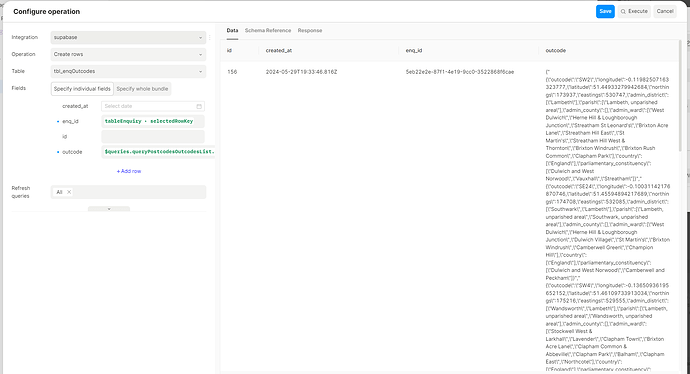Open the integration options kebab menu

click(x=210, y=37)
